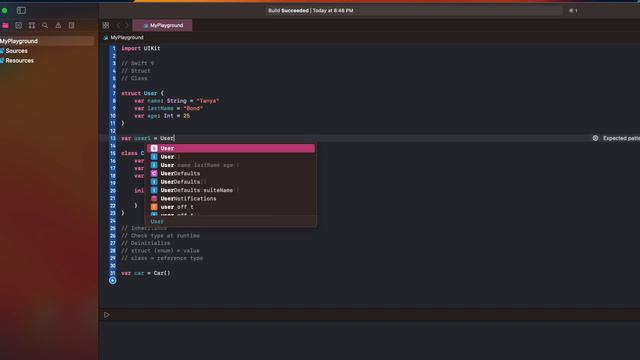Screen dimensions: 640x360
Task: Choose the User() initializer completion
Action: 231,157
